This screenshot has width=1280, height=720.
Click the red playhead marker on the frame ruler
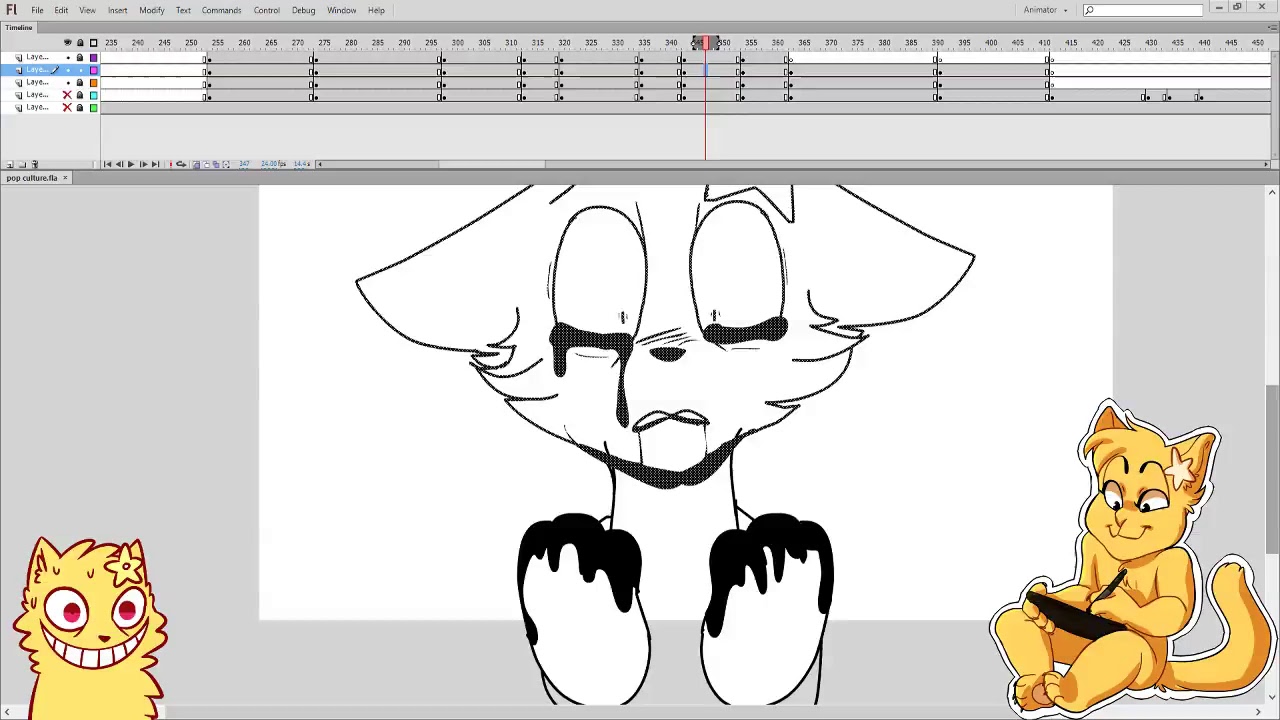705,43
